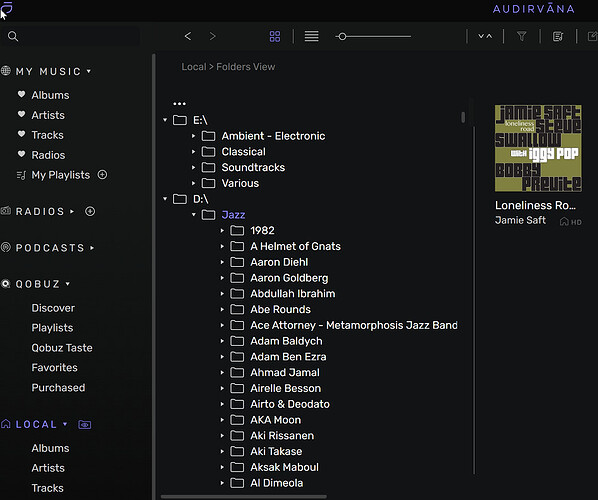This screenshot has width=598, height=500.
Task: Adjust the thumbnail size slider
Action: (342, 37)
